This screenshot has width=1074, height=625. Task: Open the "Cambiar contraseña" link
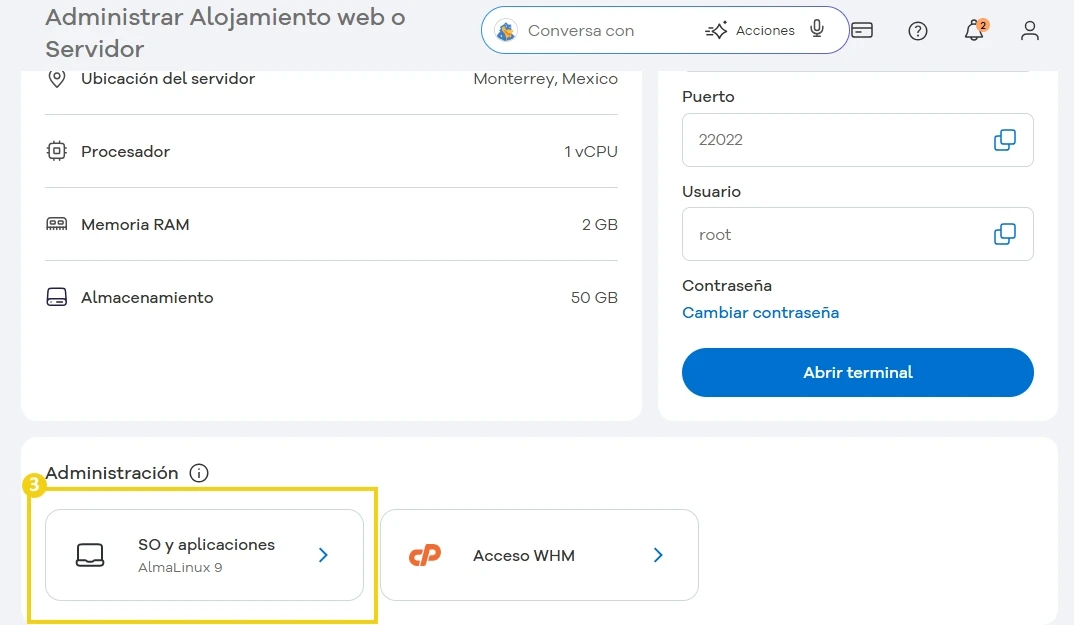(761, 313)
